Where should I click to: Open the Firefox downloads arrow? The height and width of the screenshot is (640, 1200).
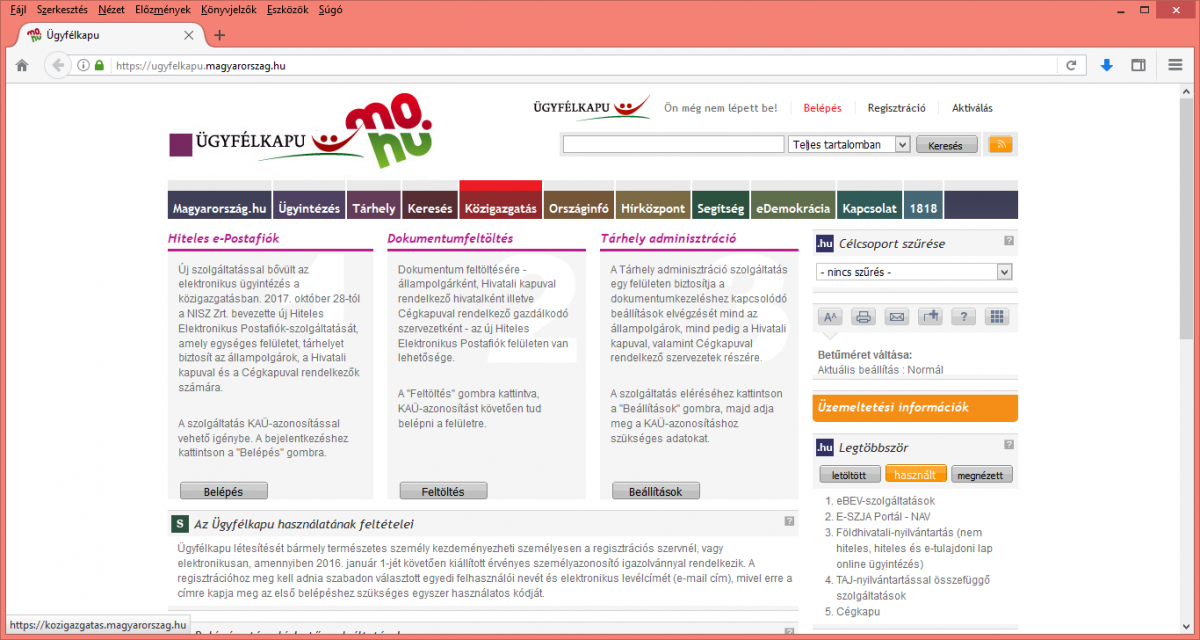click(1107, 65)
